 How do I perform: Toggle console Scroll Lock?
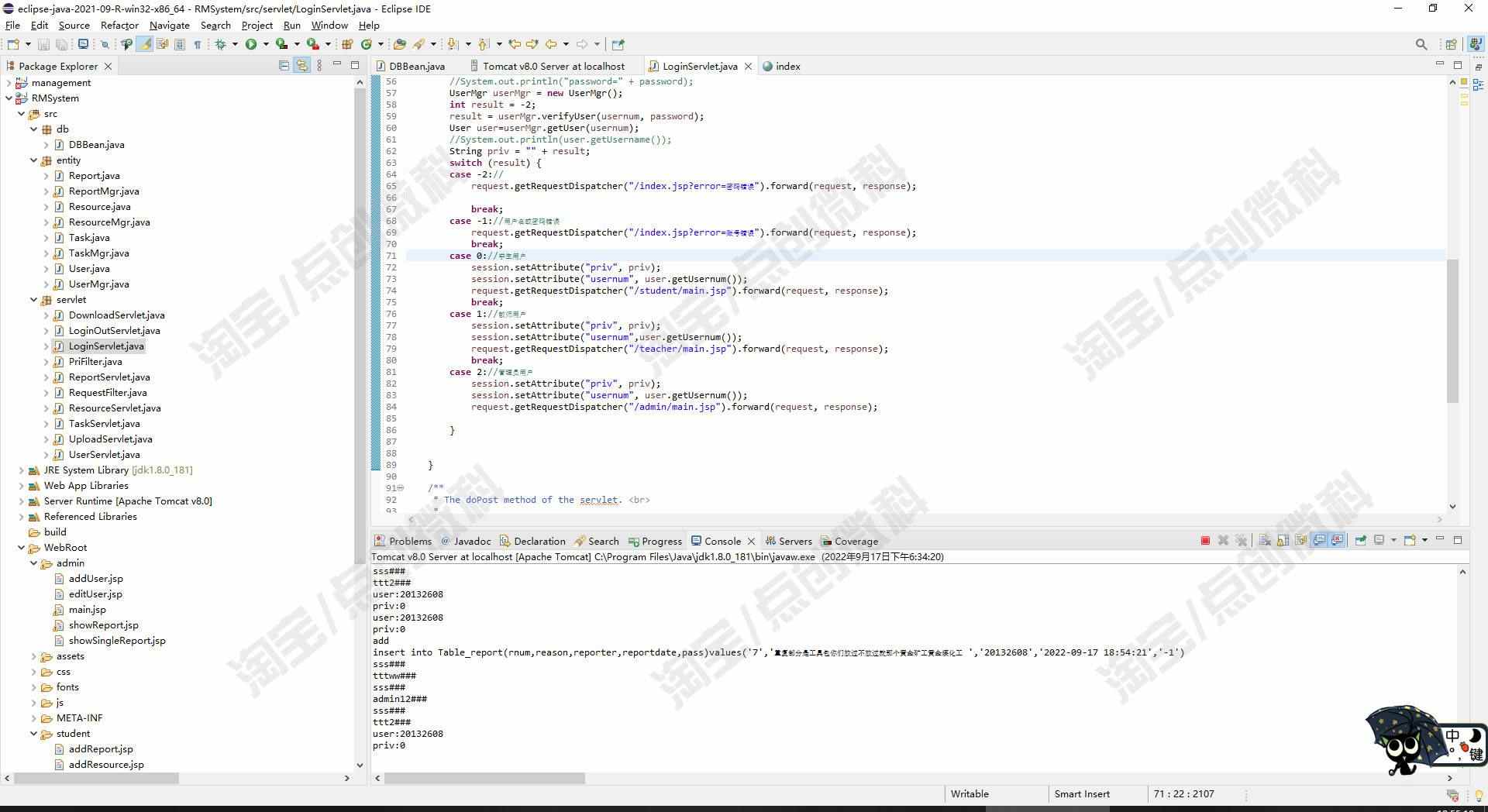1283,541
